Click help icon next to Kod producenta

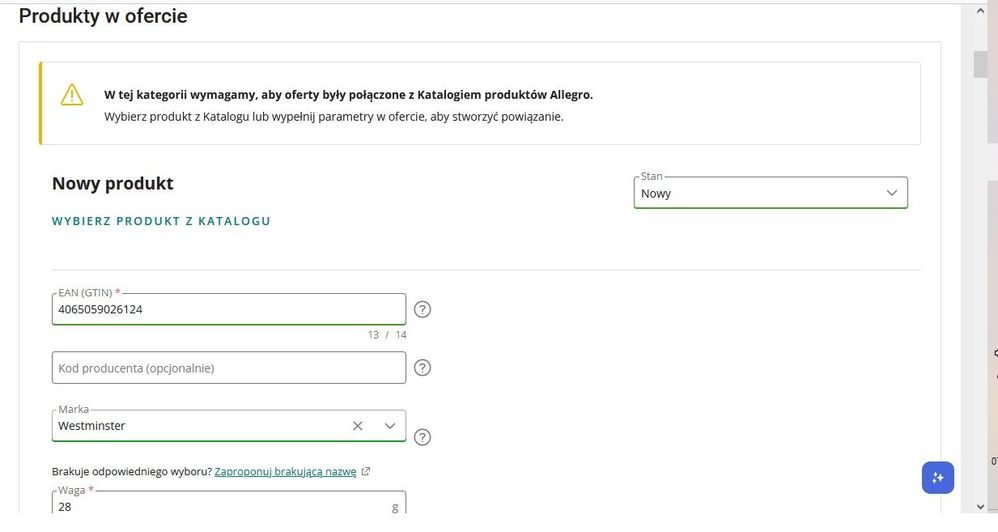pyautogui.click(x=422, y=368)
